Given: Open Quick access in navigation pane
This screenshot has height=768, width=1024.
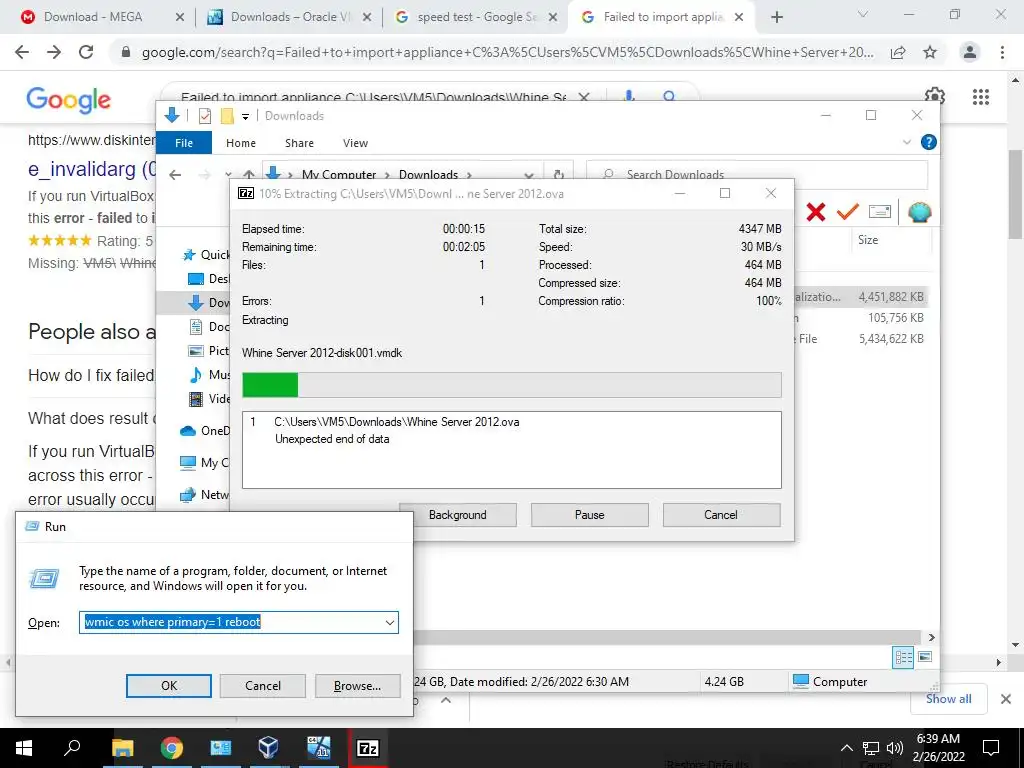Looking at the screenshot, I should [206, 255].
